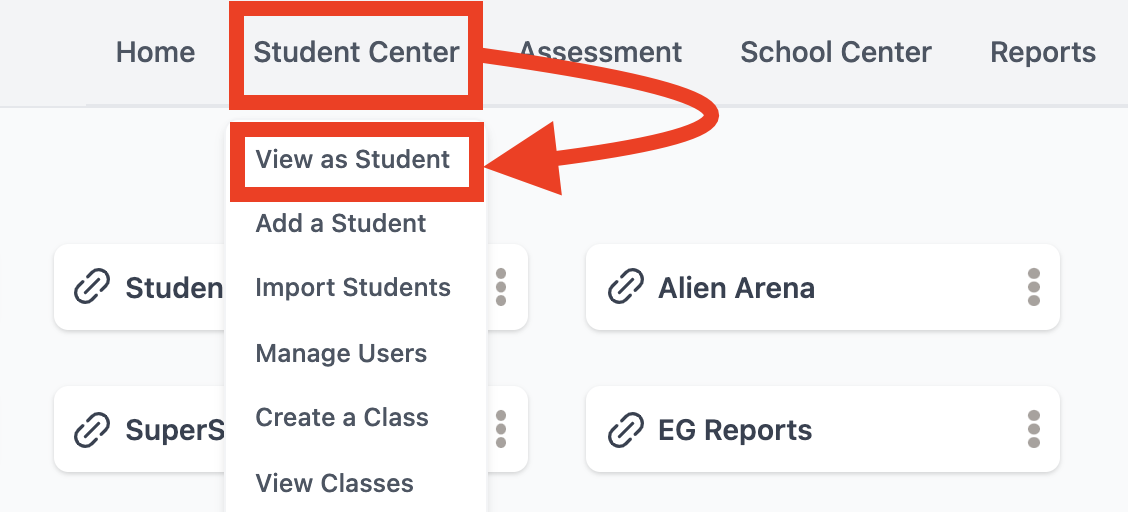The width and height of the screenshot is (1128, 512).
Task: Click the link icon on Alien Arena card
Action: [625, 287]
